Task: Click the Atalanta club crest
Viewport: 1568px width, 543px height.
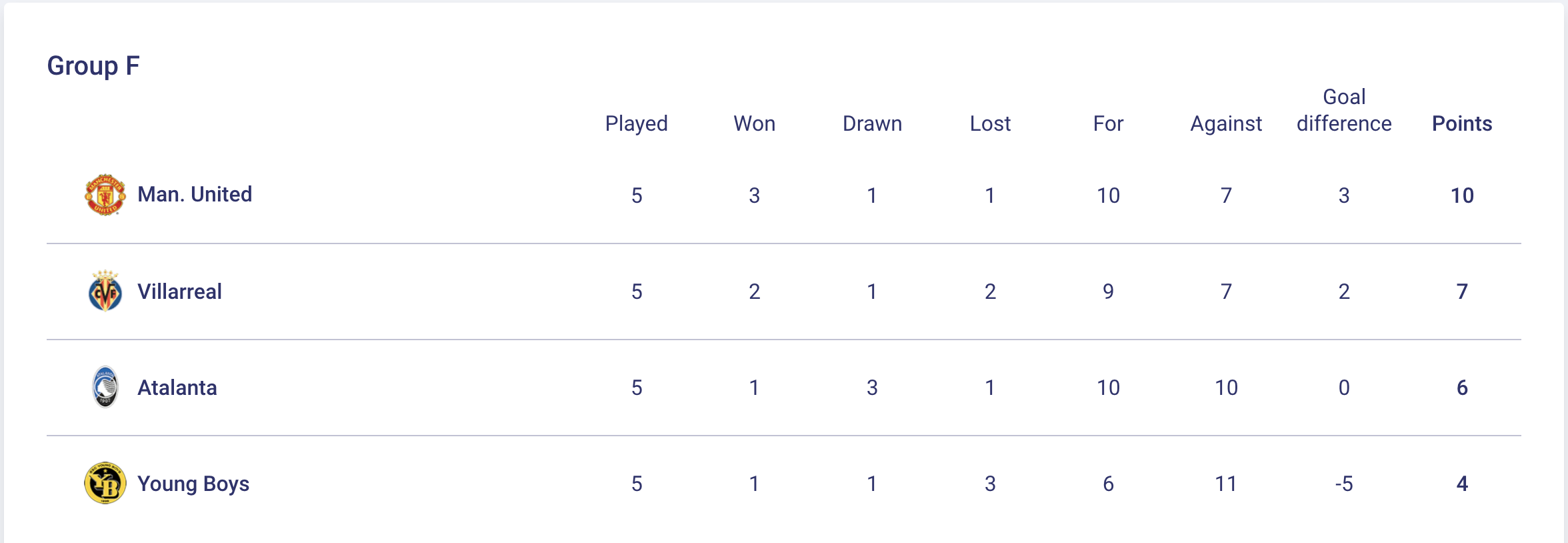Action: point(105,388)
